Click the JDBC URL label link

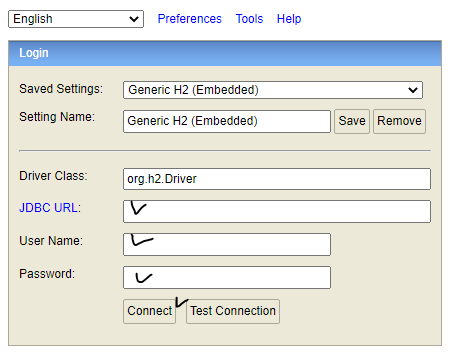(x=50, y=208)
